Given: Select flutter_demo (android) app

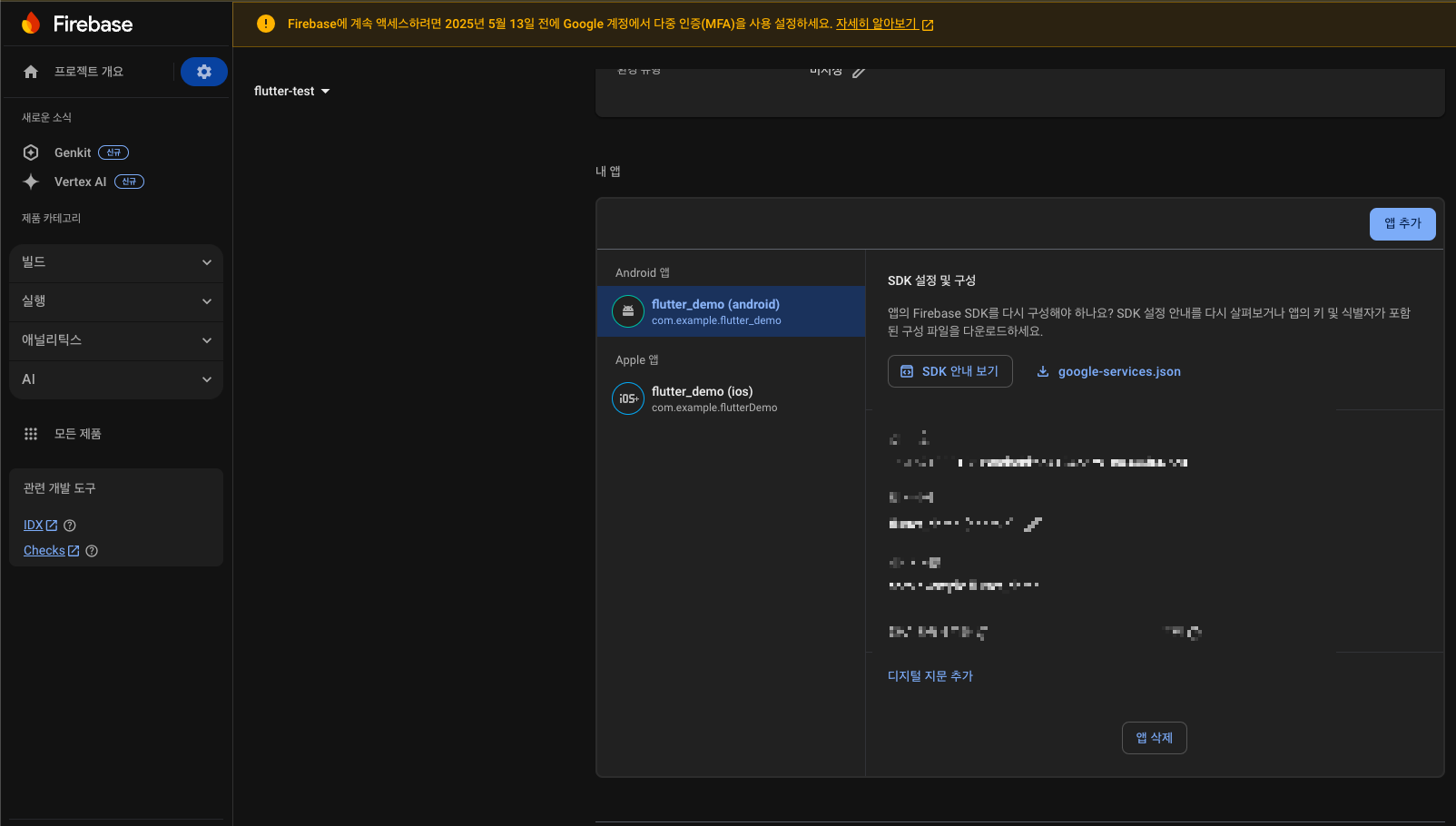Looking at the screenshot, I should [x=731, y=311].
